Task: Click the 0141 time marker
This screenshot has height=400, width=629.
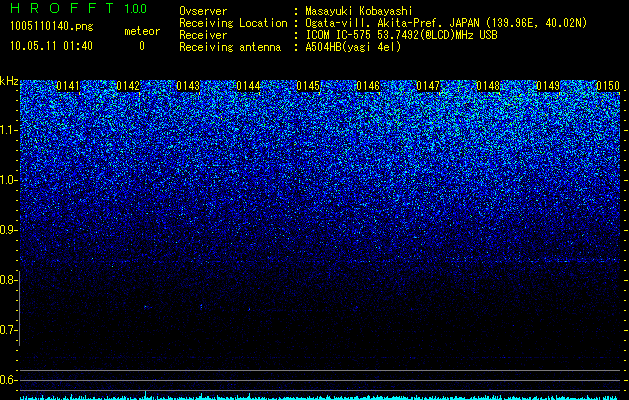Action: click(x=68, y=86)
